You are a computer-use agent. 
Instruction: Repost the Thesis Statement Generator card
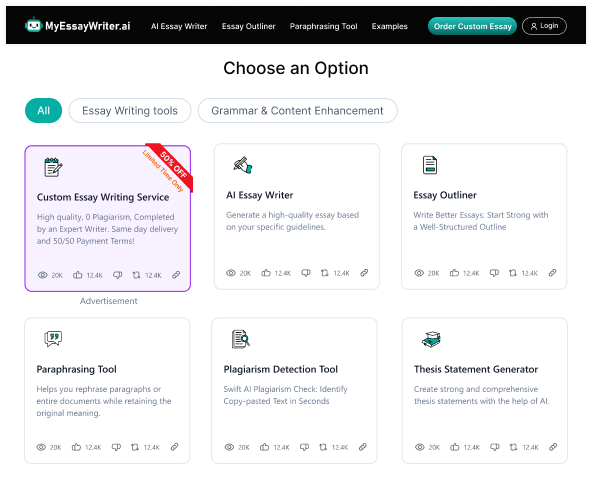coord(513,447)
